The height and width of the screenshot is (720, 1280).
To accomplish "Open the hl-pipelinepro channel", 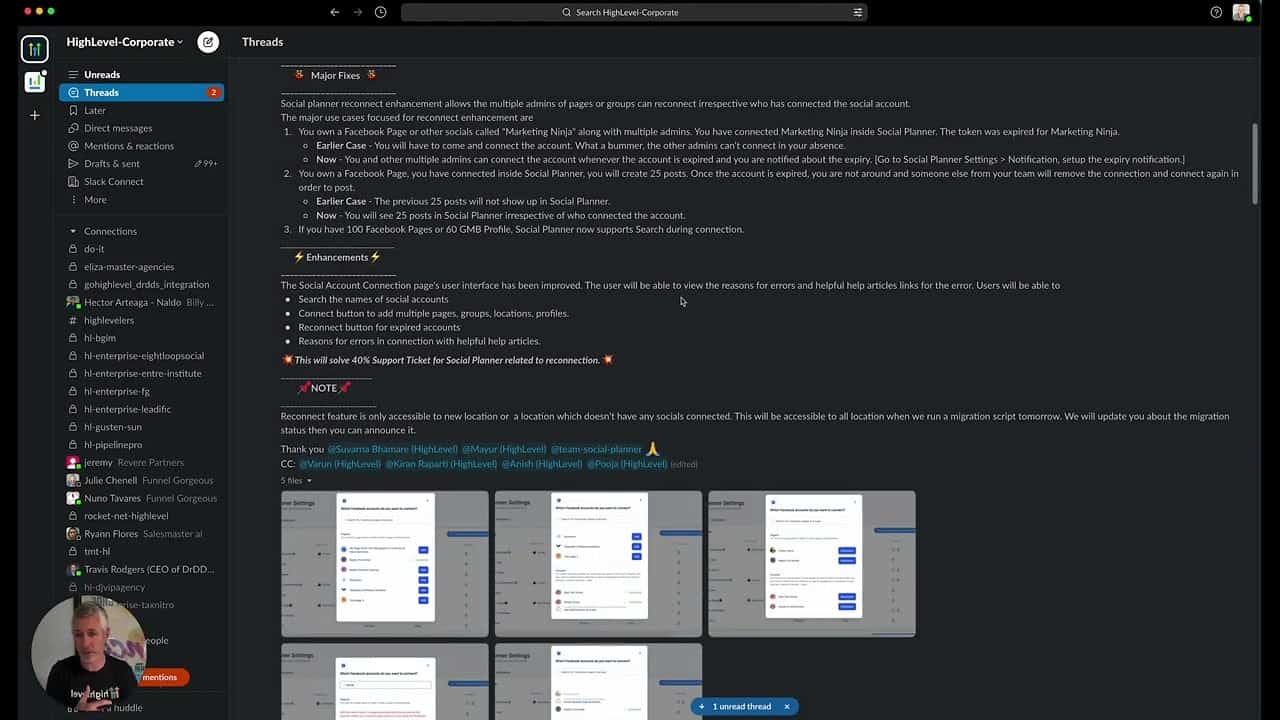I will point(113,445).
